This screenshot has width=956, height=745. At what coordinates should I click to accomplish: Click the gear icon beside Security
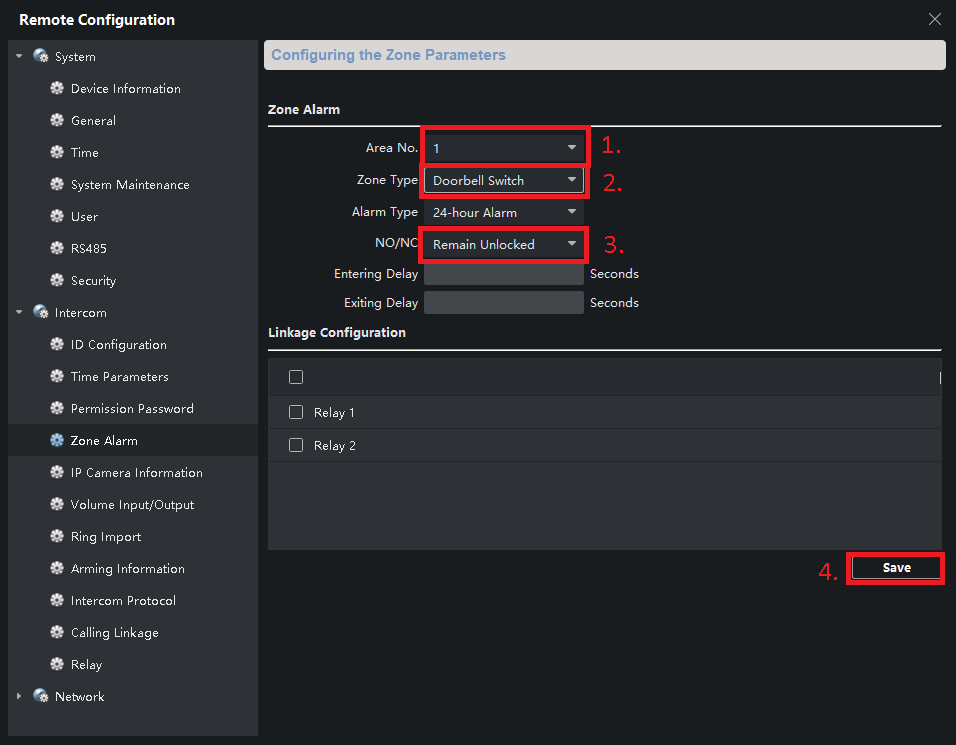point(57,281)
